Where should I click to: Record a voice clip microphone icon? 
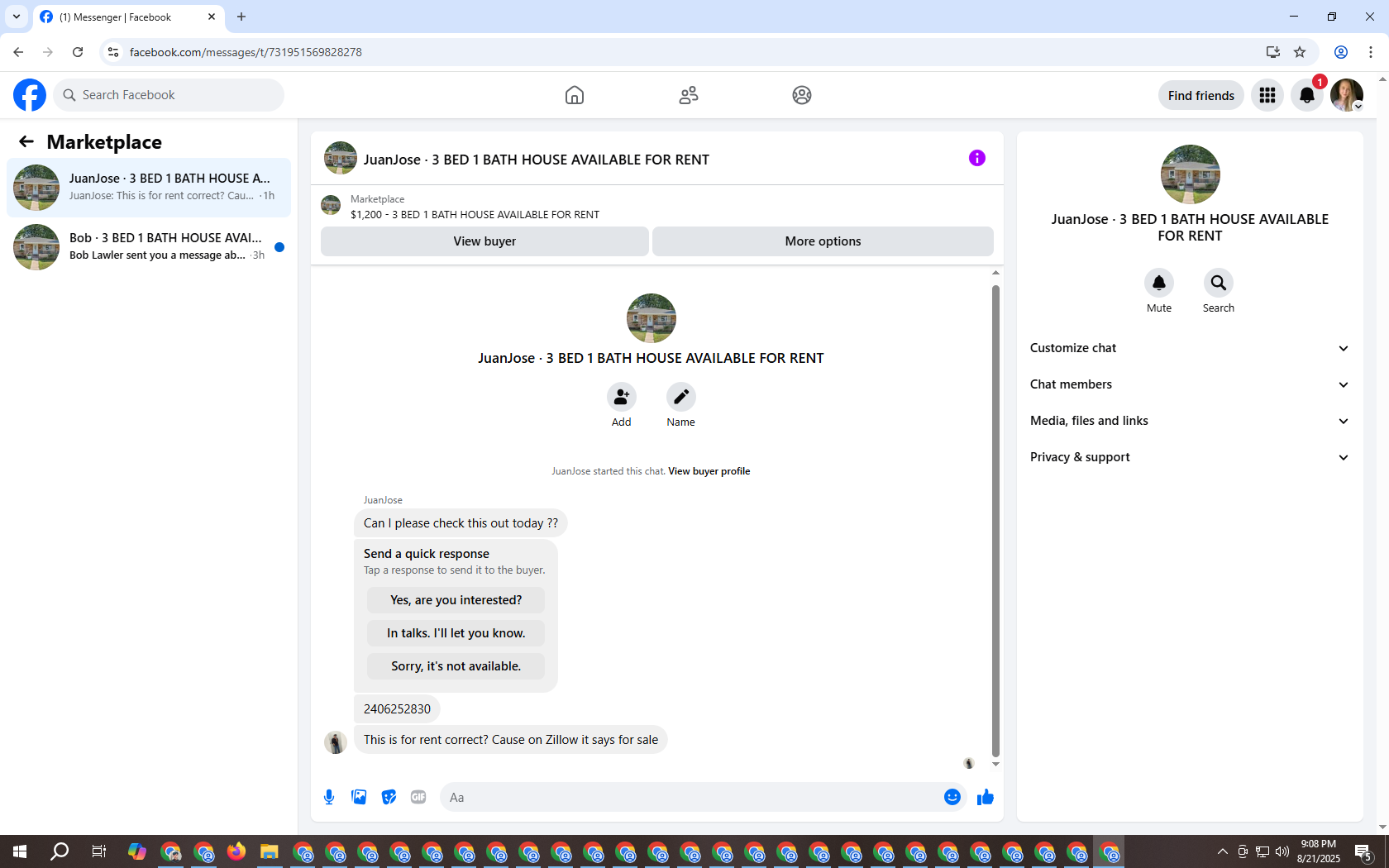(329, 797)
